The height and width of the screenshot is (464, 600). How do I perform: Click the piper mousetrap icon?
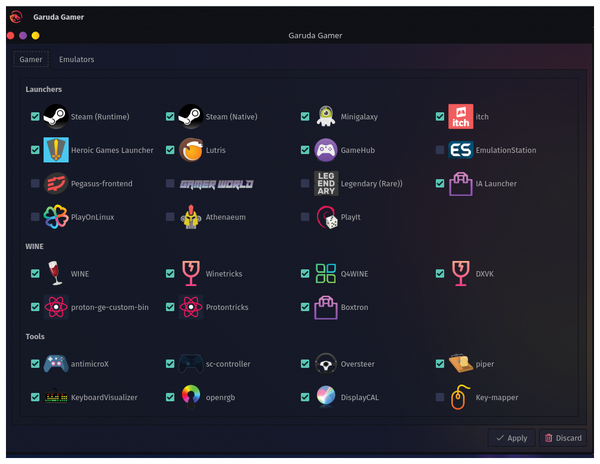pos(461,363)
